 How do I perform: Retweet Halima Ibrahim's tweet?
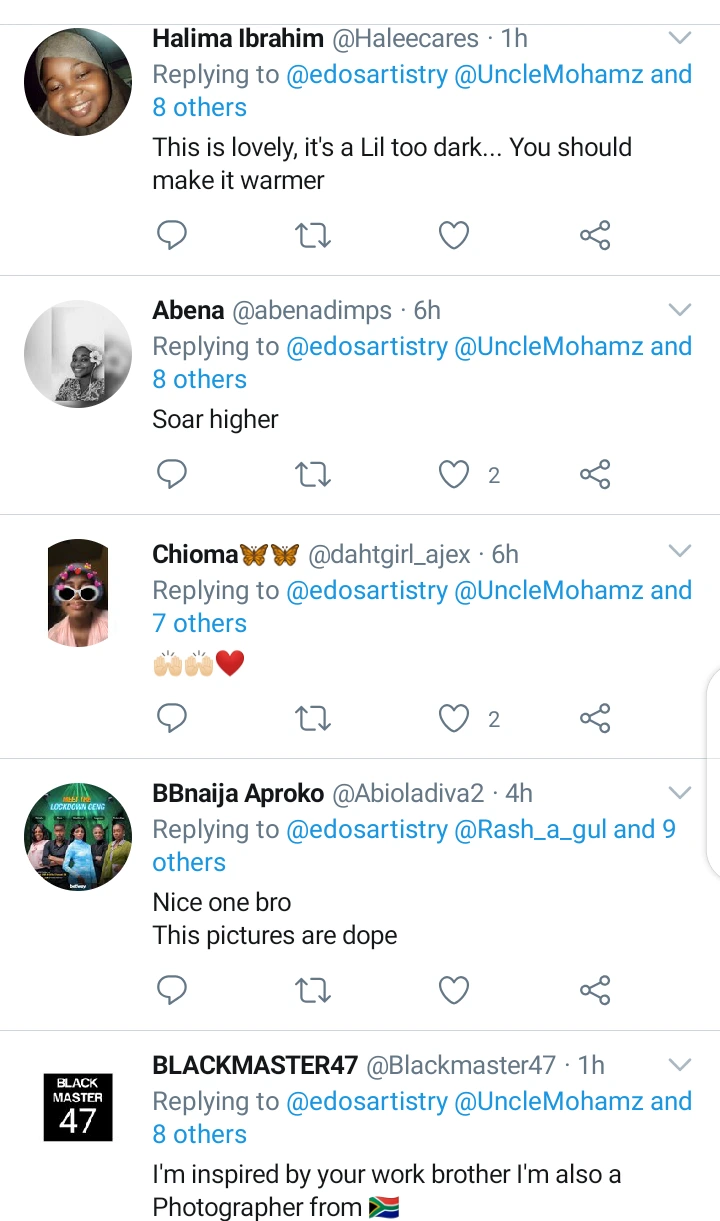313,236
